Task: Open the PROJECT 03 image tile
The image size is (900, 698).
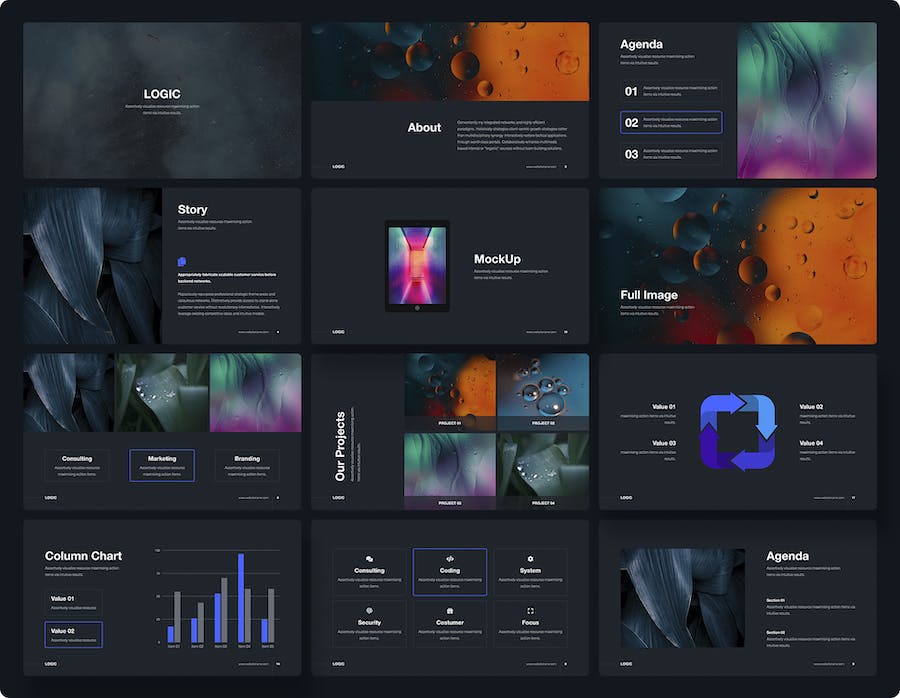Action: [450, 471]
